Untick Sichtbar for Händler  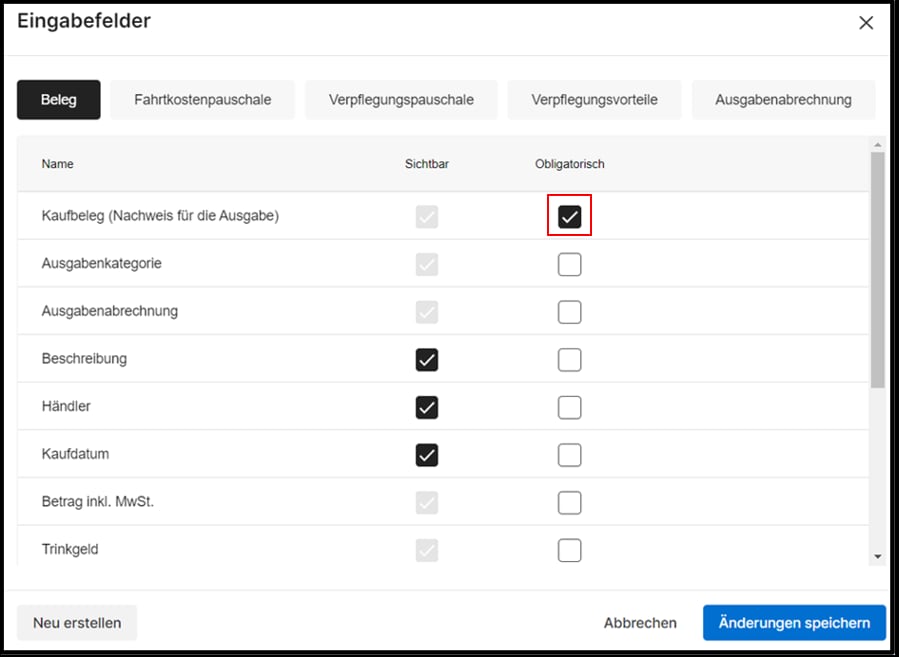click(x=427, y=407)
